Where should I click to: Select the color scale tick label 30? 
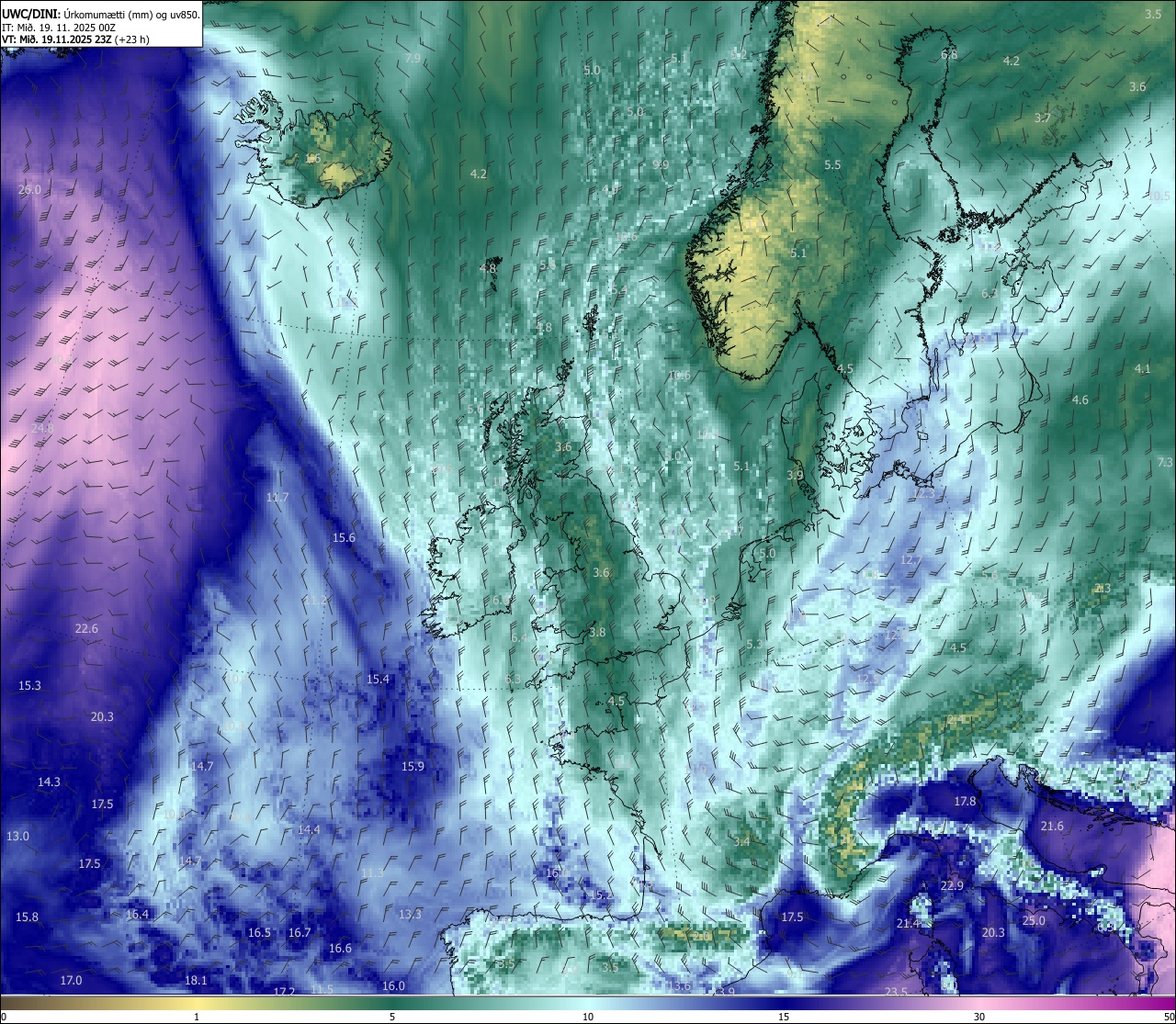pyautogui.click(x=979, y=1017)
